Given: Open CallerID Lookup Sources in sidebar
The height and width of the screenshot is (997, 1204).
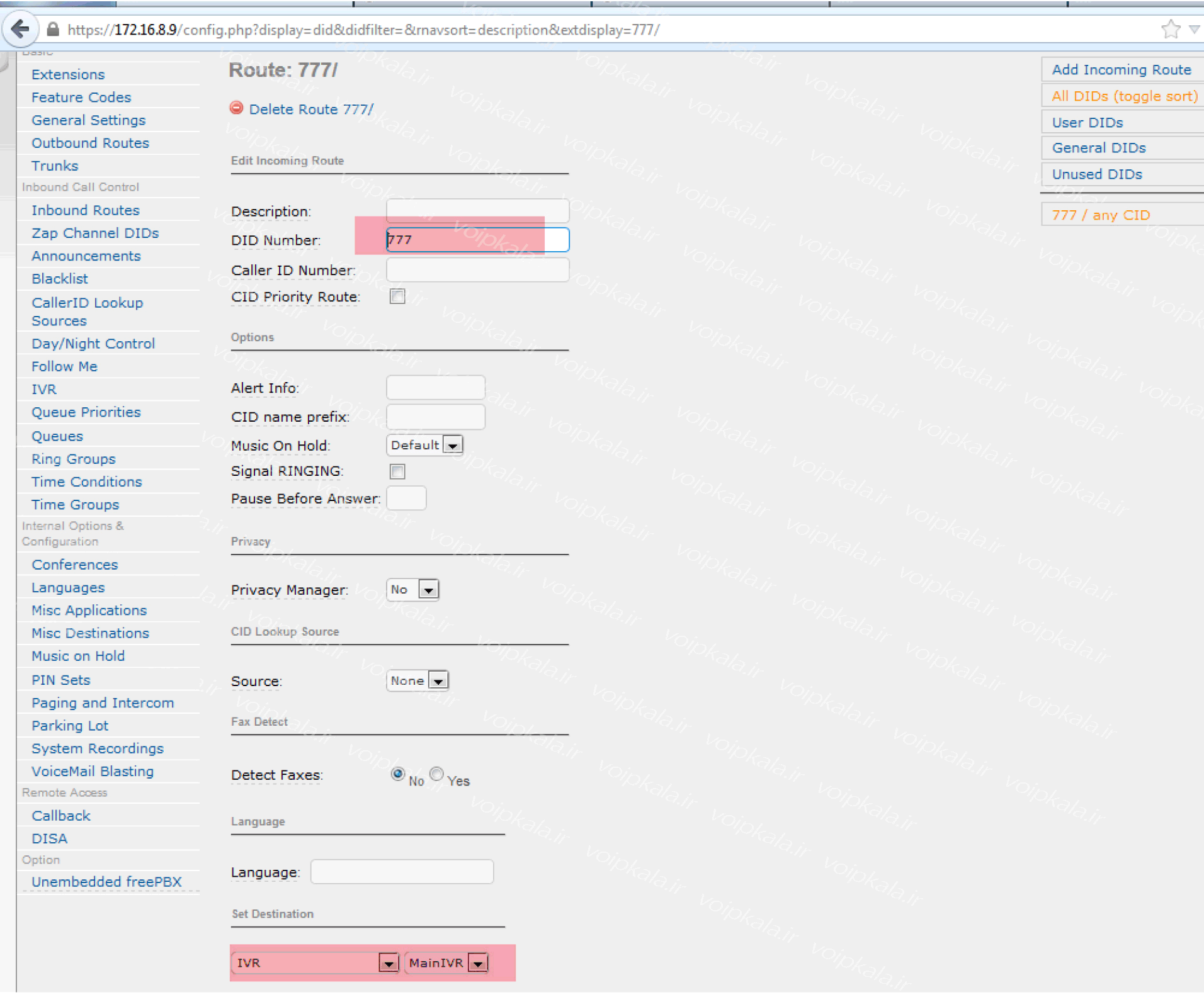Looking at the screenshot, I should [88, 312].
